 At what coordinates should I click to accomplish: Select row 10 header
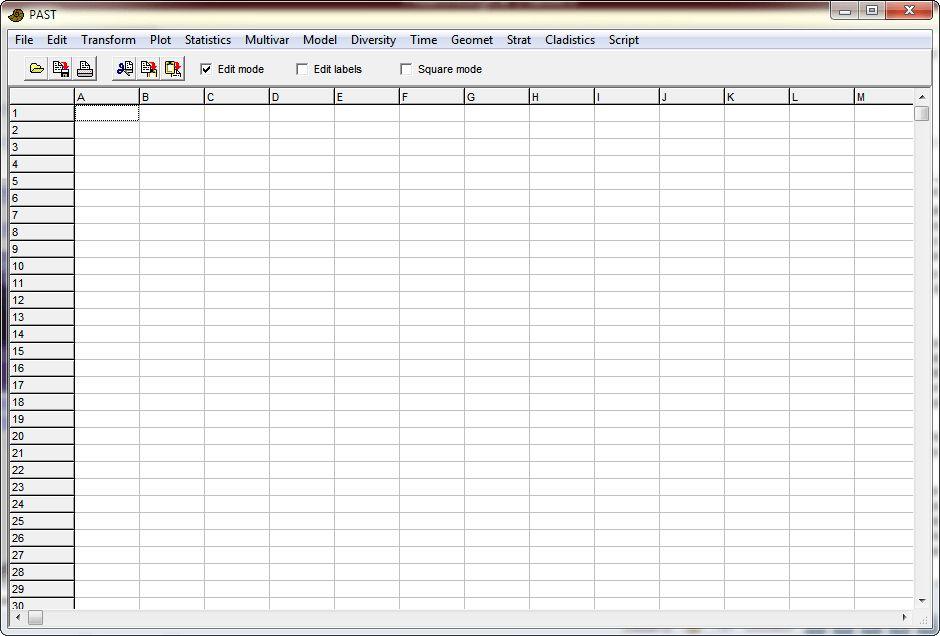pos(42,266)
